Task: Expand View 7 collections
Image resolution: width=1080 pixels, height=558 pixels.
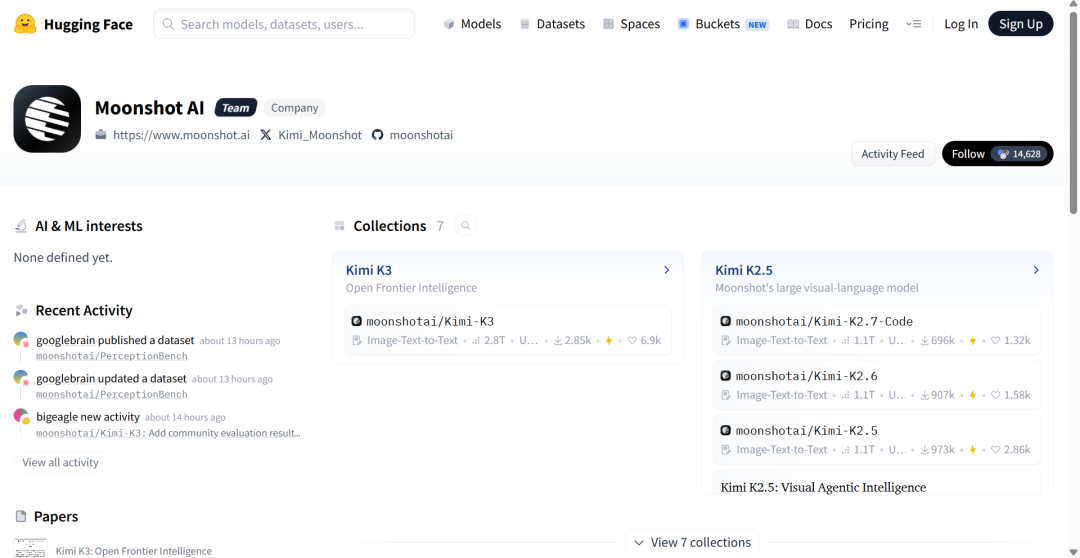Action: (x=692, y=542)
